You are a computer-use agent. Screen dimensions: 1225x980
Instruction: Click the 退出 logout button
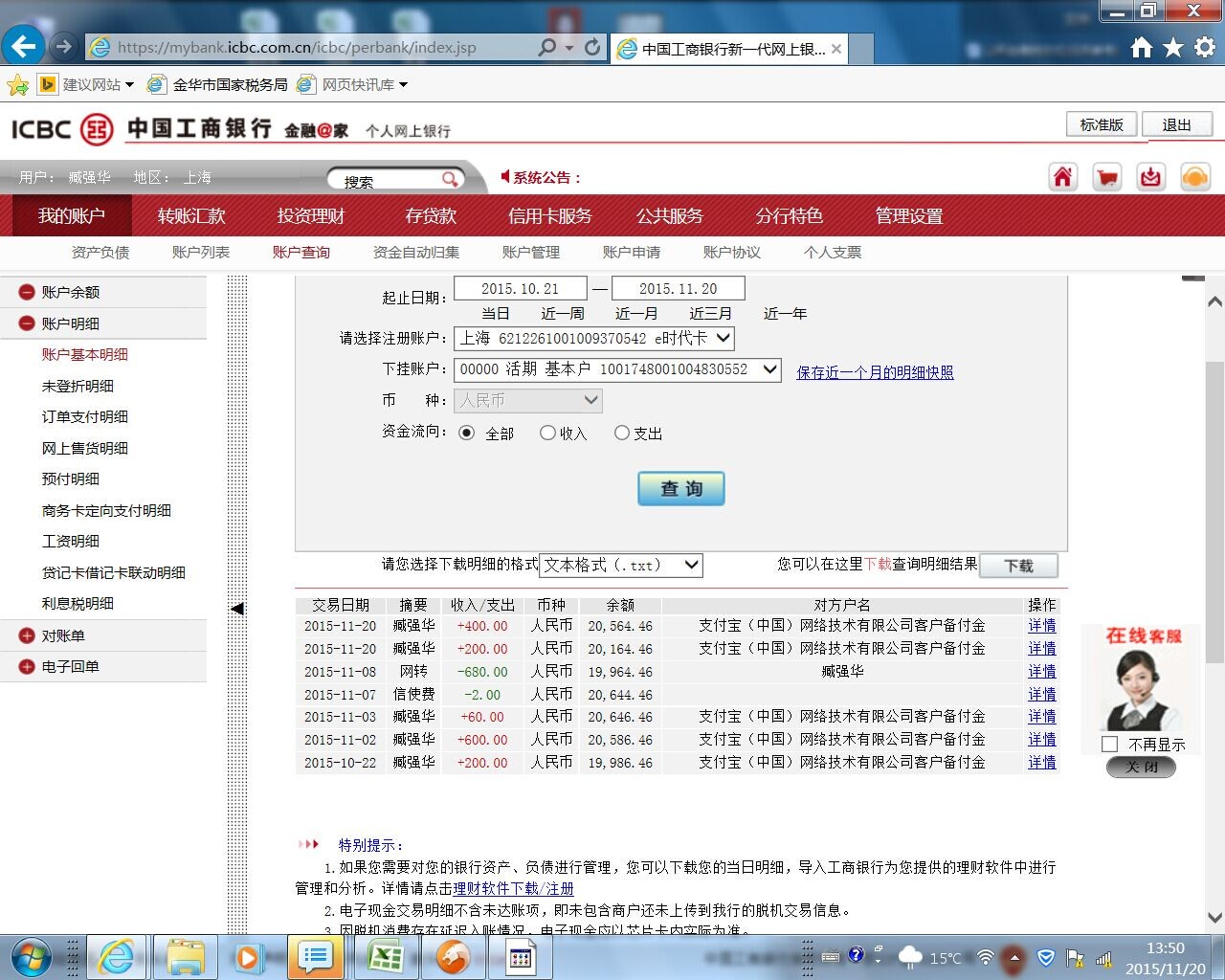(1176, 124)
